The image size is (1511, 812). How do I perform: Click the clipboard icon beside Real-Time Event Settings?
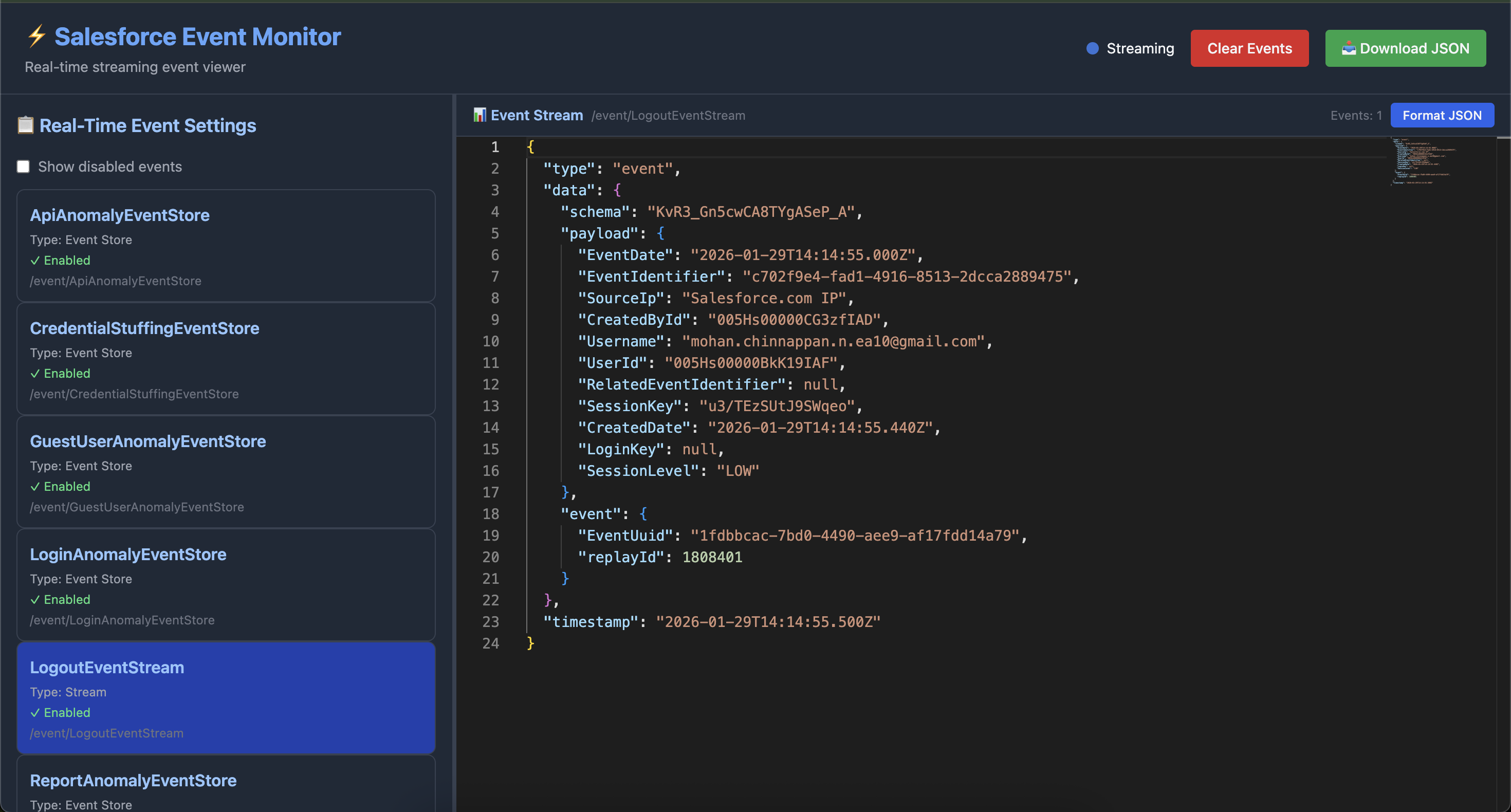click(x=25, y=125)
